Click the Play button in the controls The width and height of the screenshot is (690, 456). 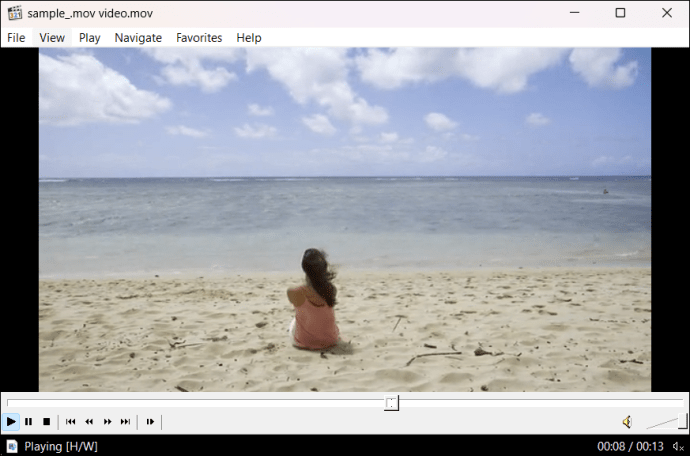(11, 422)
